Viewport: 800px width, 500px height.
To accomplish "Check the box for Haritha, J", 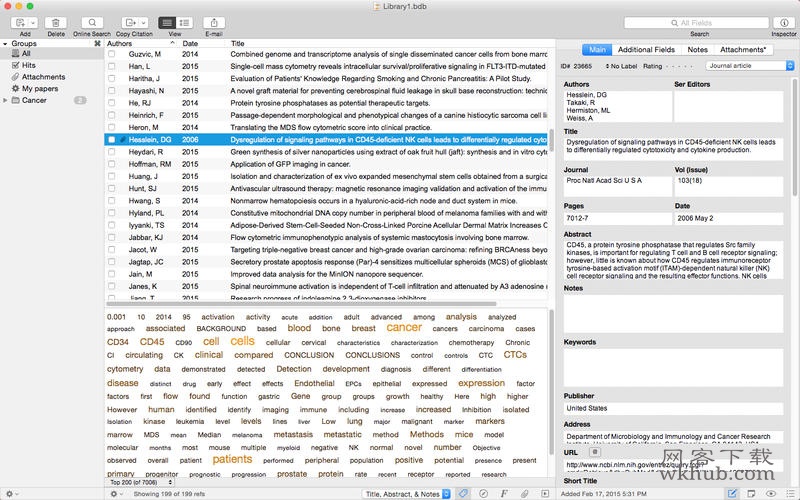I will pyautogui.click(x=111, y=79).
